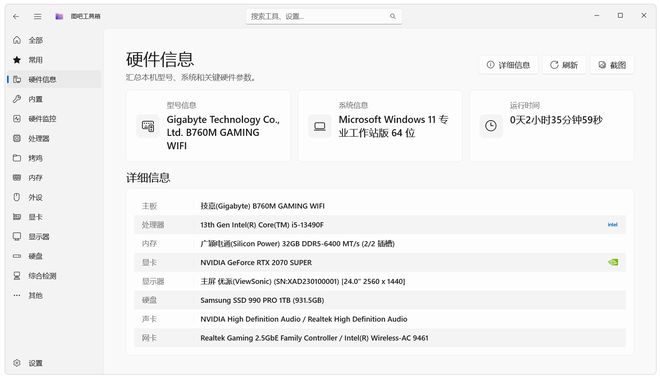
Task: Click the laptop icon in 系统信息 card
Action: pyautogui.click(x=320, y=126)
